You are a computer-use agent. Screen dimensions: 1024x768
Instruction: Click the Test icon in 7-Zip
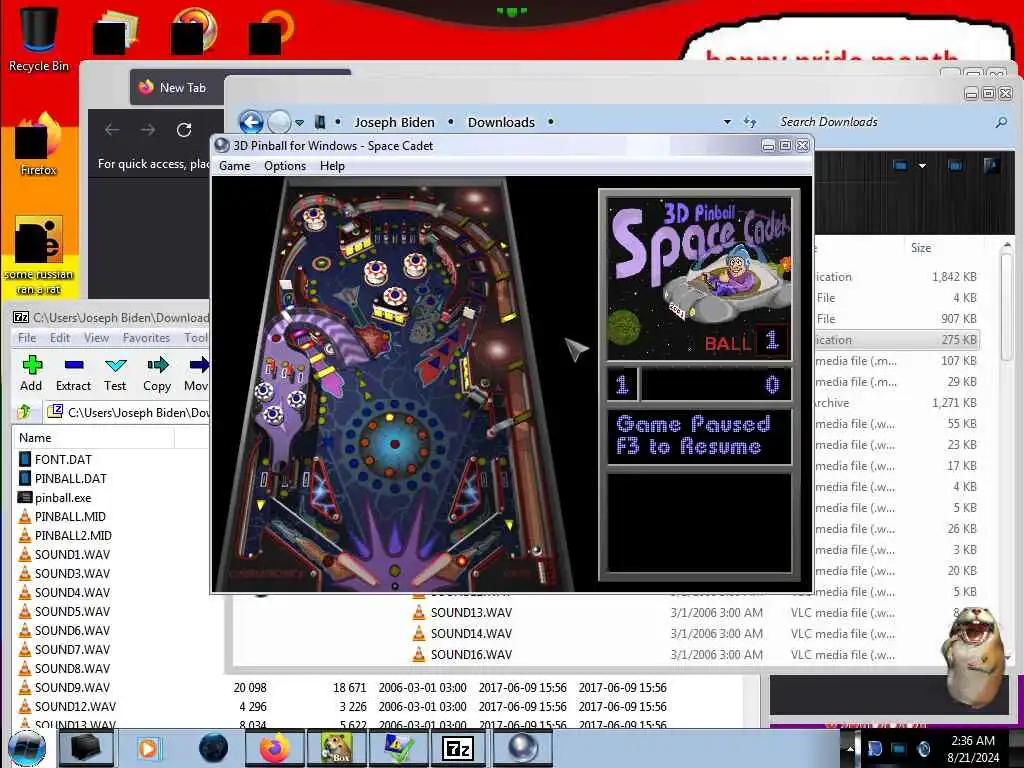(x=116, y=365)
